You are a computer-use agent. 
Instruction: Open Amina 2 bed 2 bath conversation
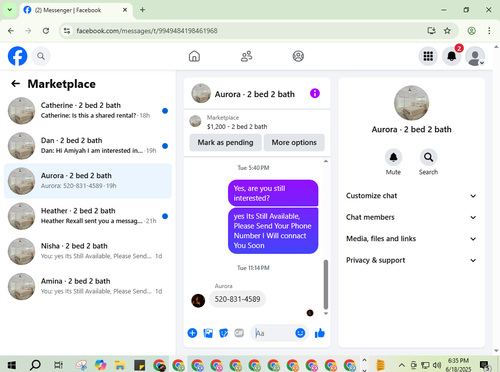click(x=88, y=287)
